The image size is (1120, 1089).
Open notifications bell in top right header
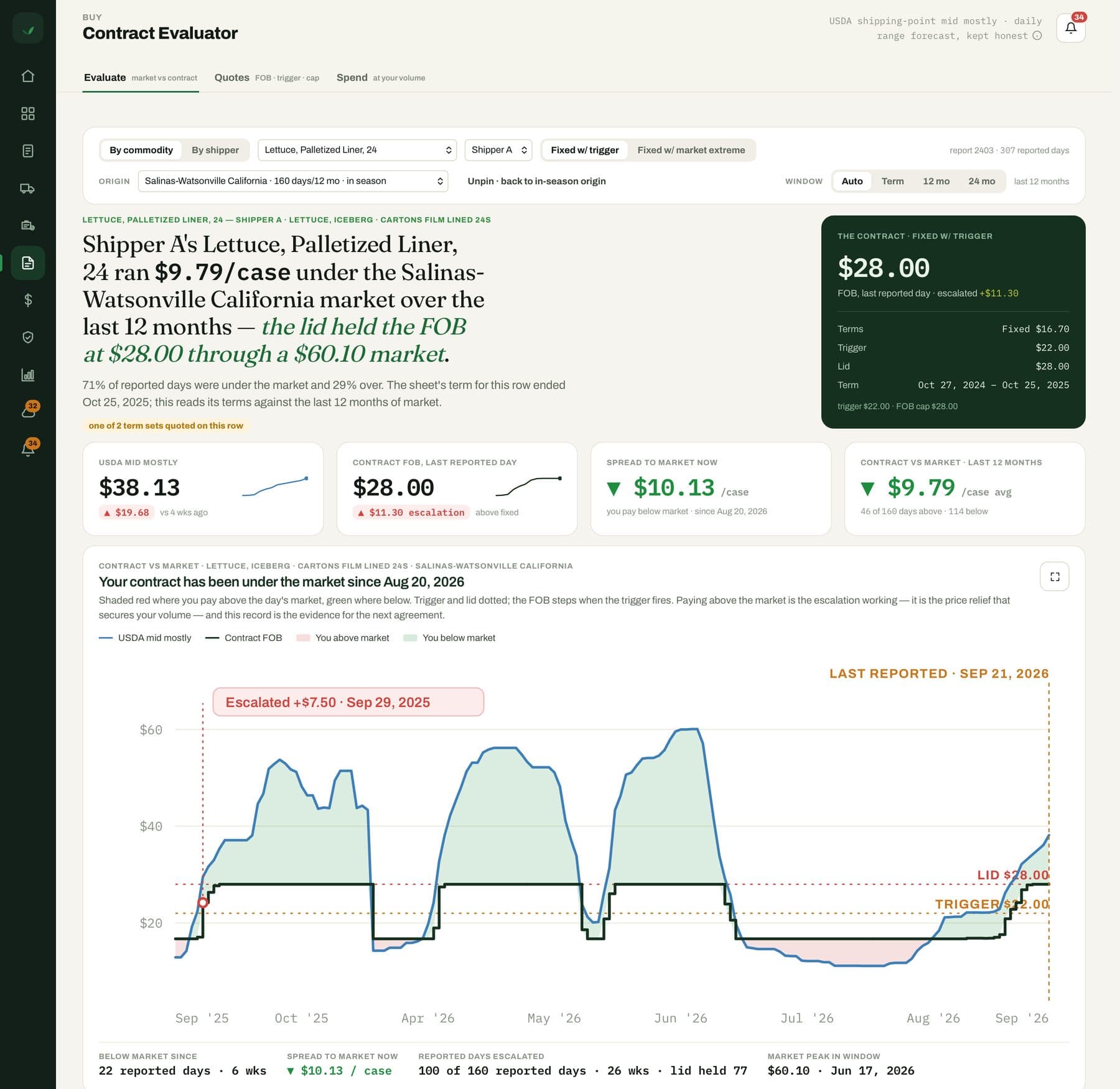point(1071,28)
